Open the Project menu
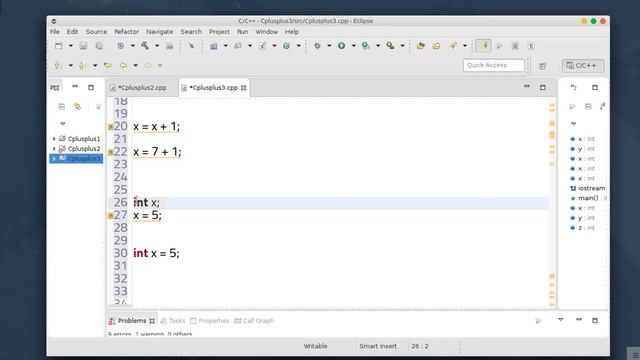Viewport: 640px width, 360px height. tap(219, 31)
